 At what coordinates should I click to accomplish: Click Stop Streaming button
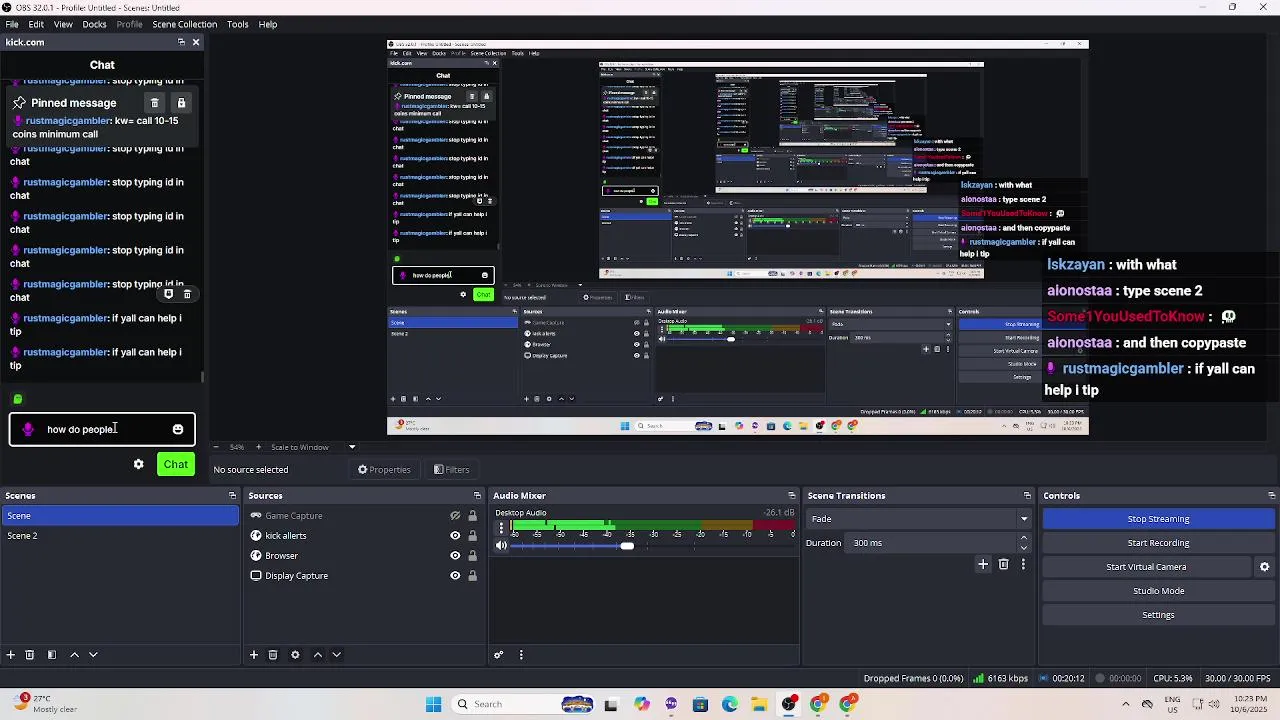1158,519
